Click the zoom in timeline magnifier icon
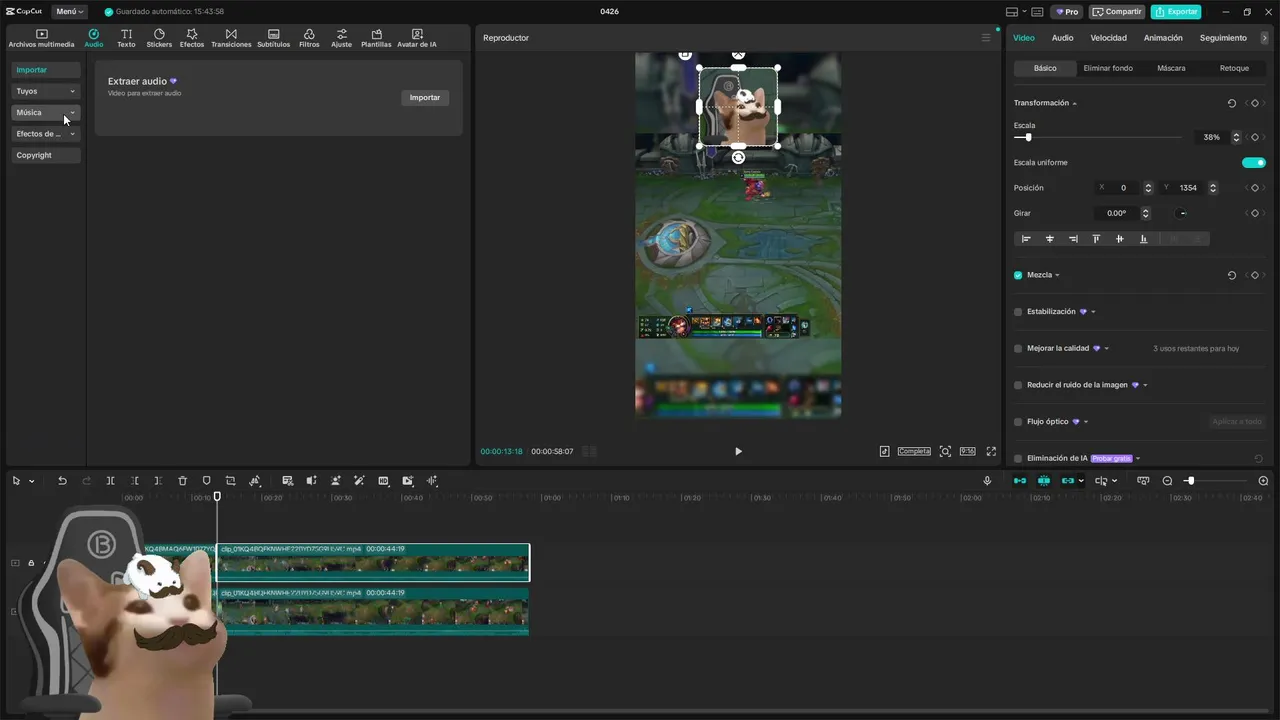 (1263, 481)
